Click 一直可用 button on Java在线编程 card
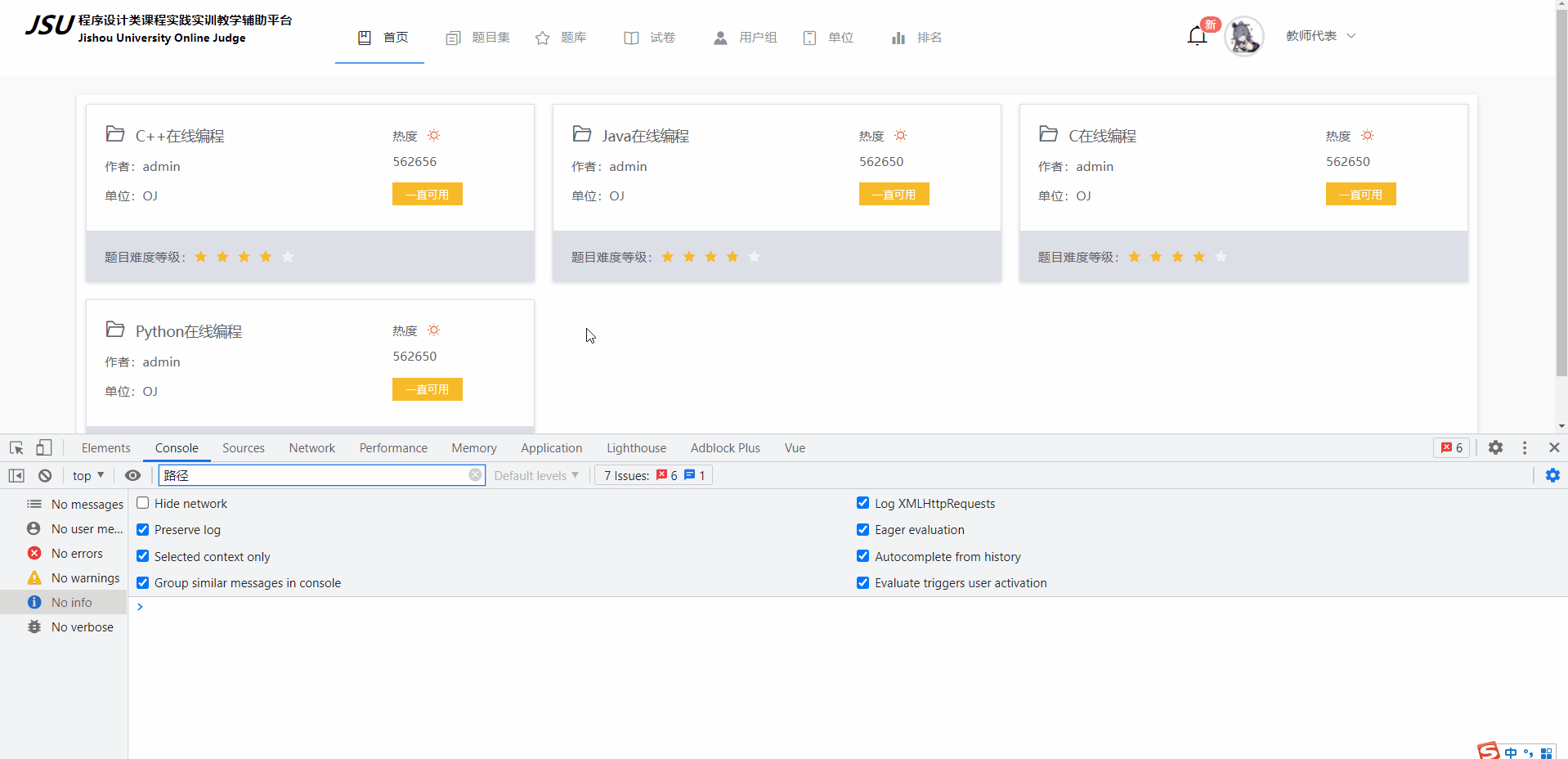Screen dimensions: 1568x759 894,194
